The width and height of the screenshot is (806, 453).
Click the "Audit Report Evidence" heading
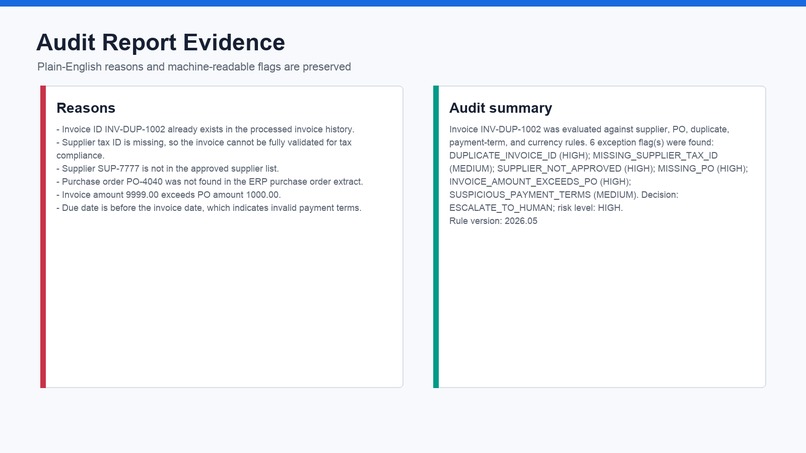click(160, 42)
